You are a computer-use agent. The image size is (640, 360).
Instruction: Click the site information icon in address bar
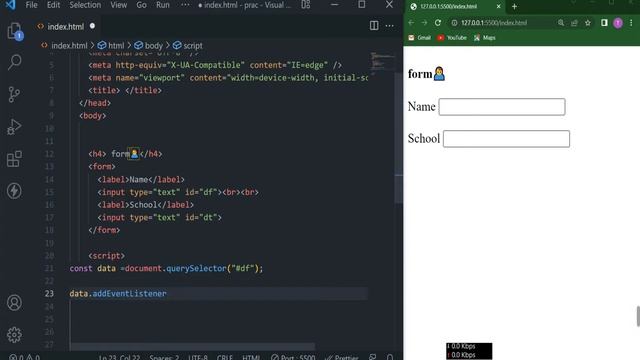click(454, 23)
